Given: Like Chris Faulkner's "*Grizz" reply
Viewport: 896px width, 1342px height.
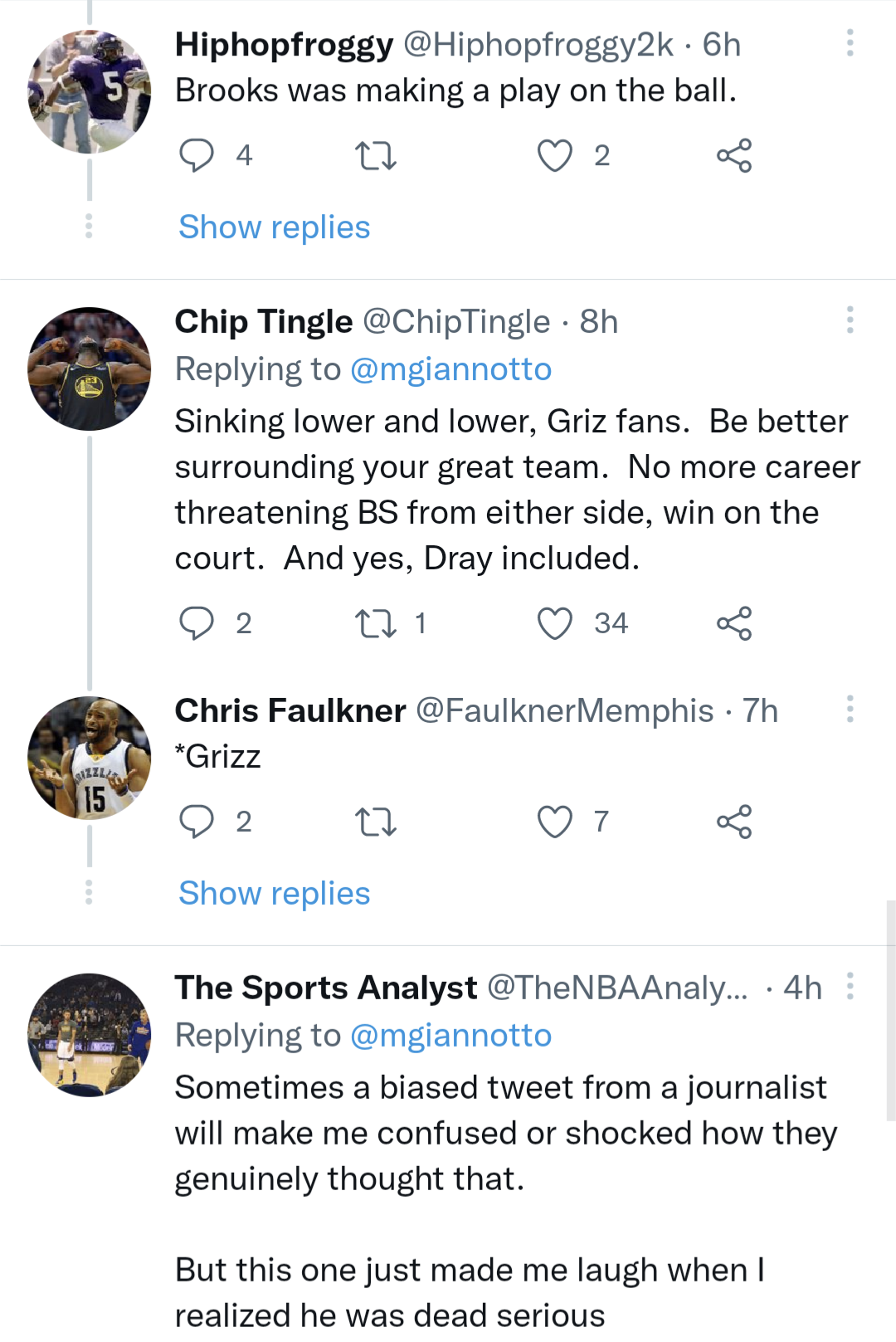Looking at the screenshot, I should (556, 823).
